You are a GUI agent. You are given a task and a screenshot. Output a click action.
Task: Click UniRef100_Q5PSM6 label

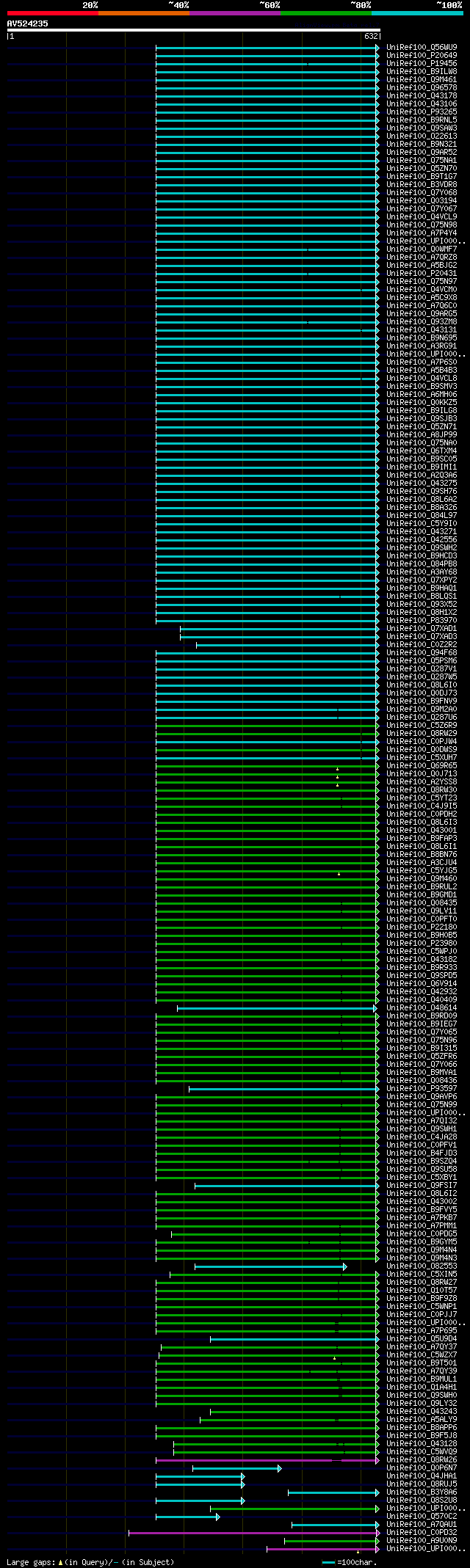coord(422,660)
